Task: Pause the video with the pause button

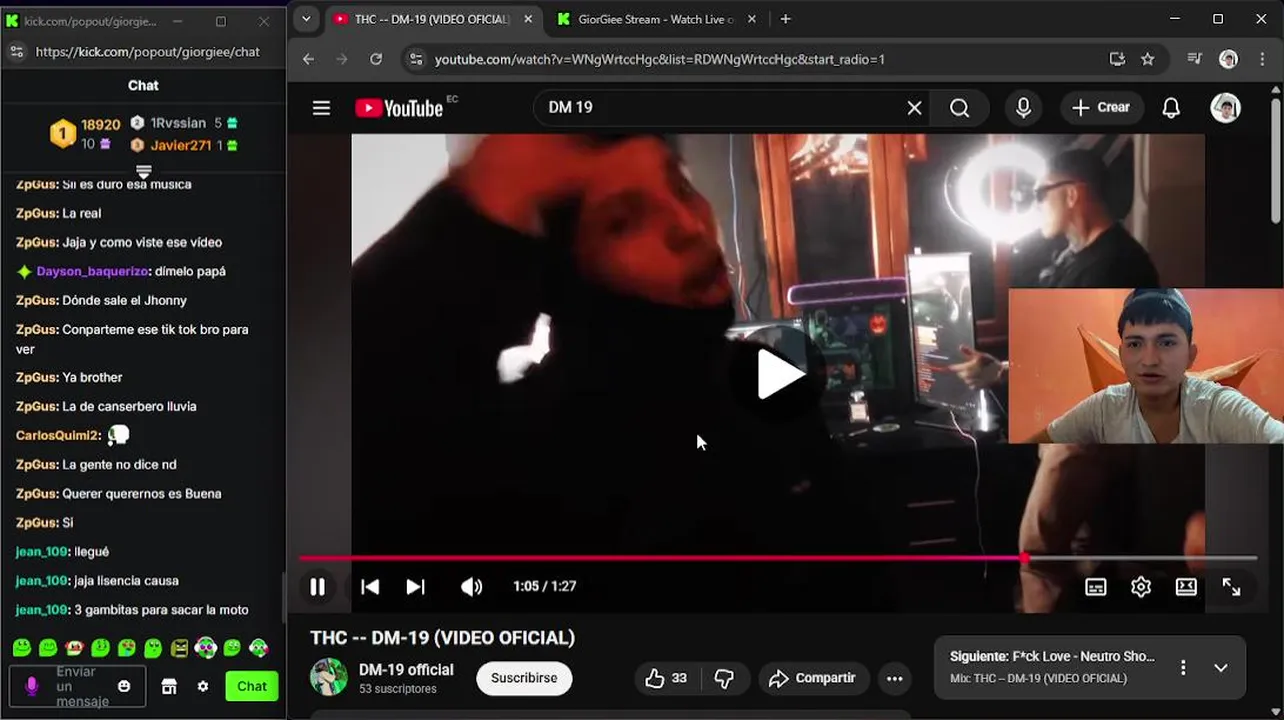Action: [x=317, y=587]
